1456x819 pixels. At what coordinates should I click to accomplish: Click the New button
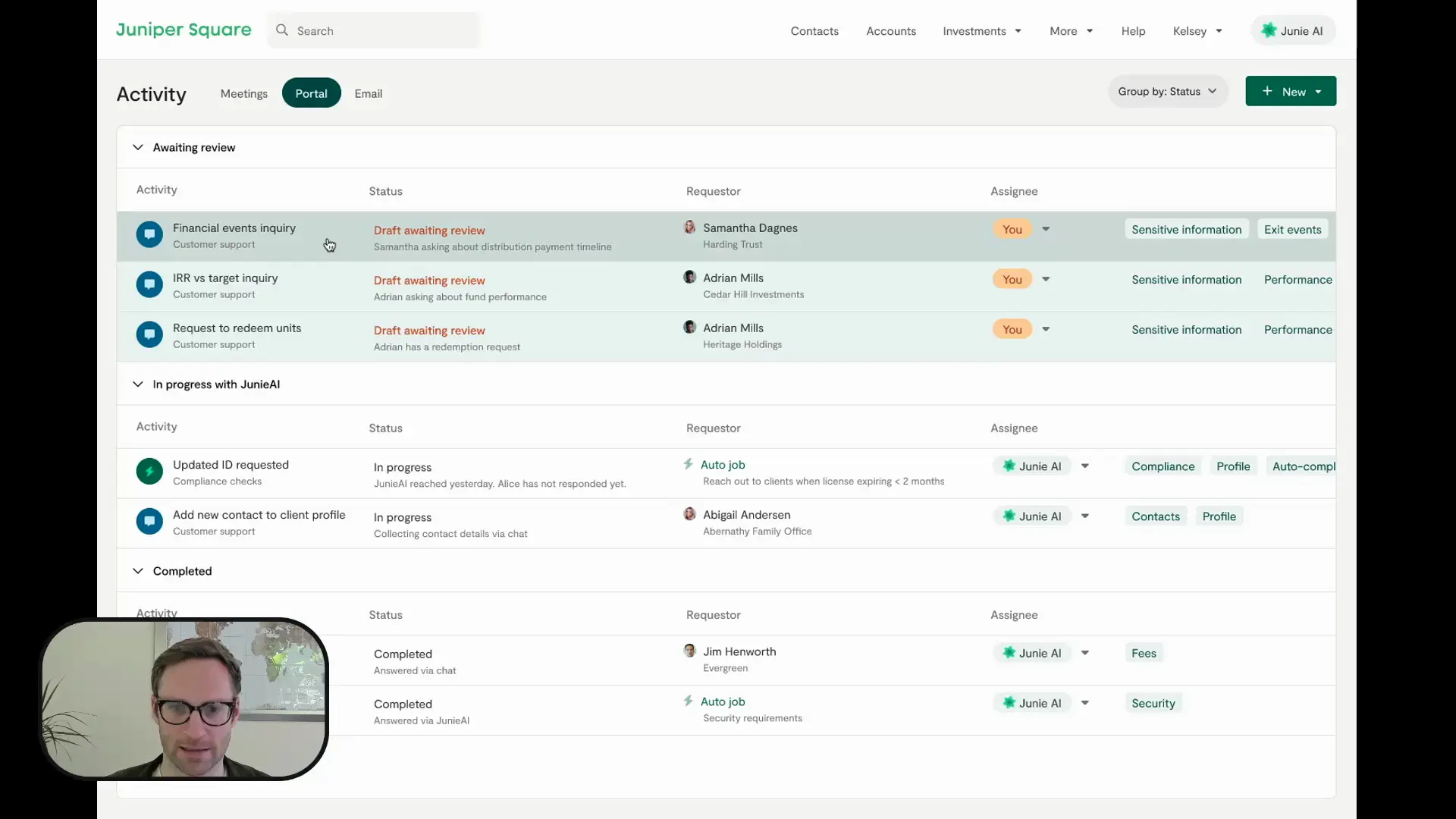[1290, 92]
